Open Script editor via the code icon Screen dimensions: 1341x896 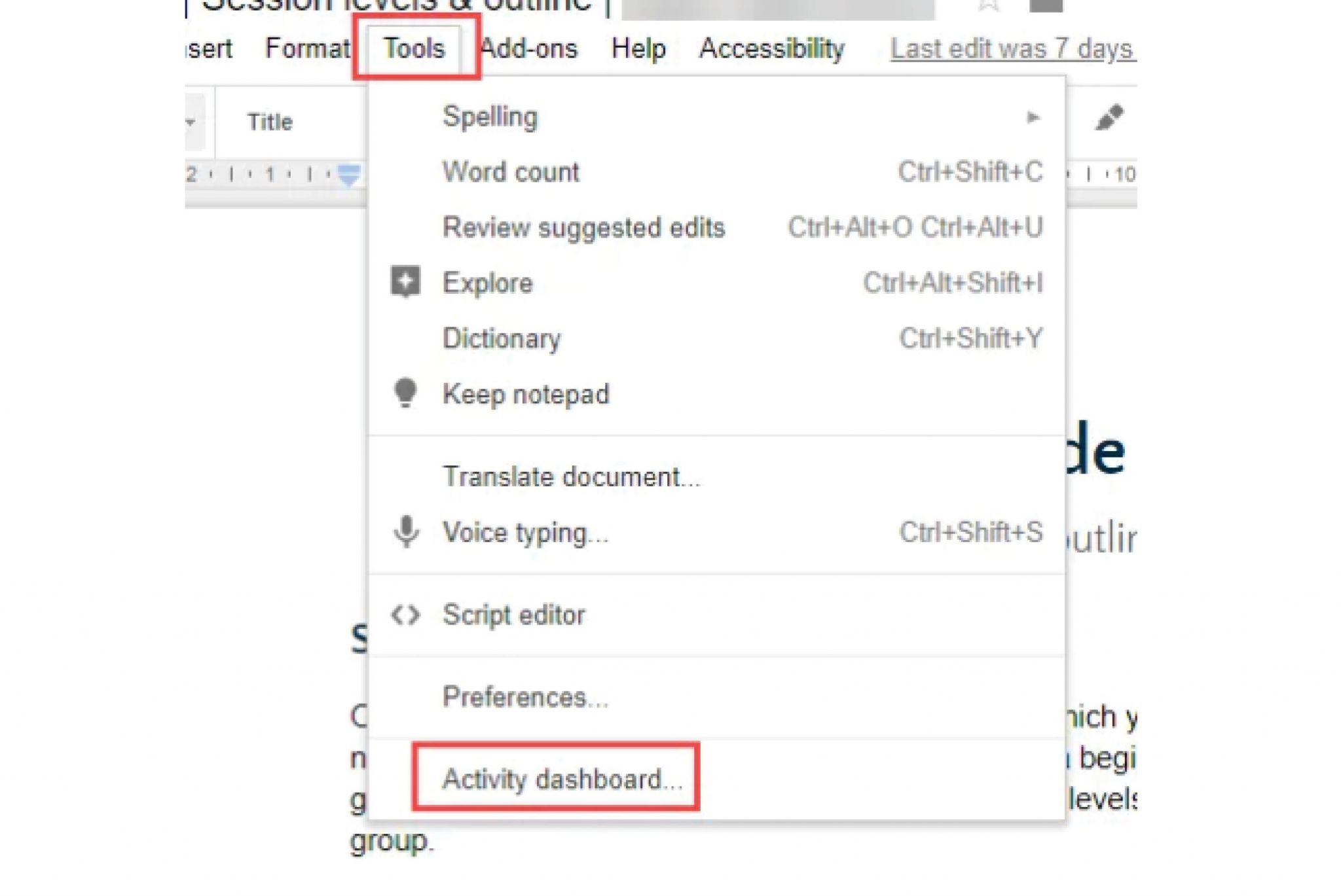pos(406,614)
